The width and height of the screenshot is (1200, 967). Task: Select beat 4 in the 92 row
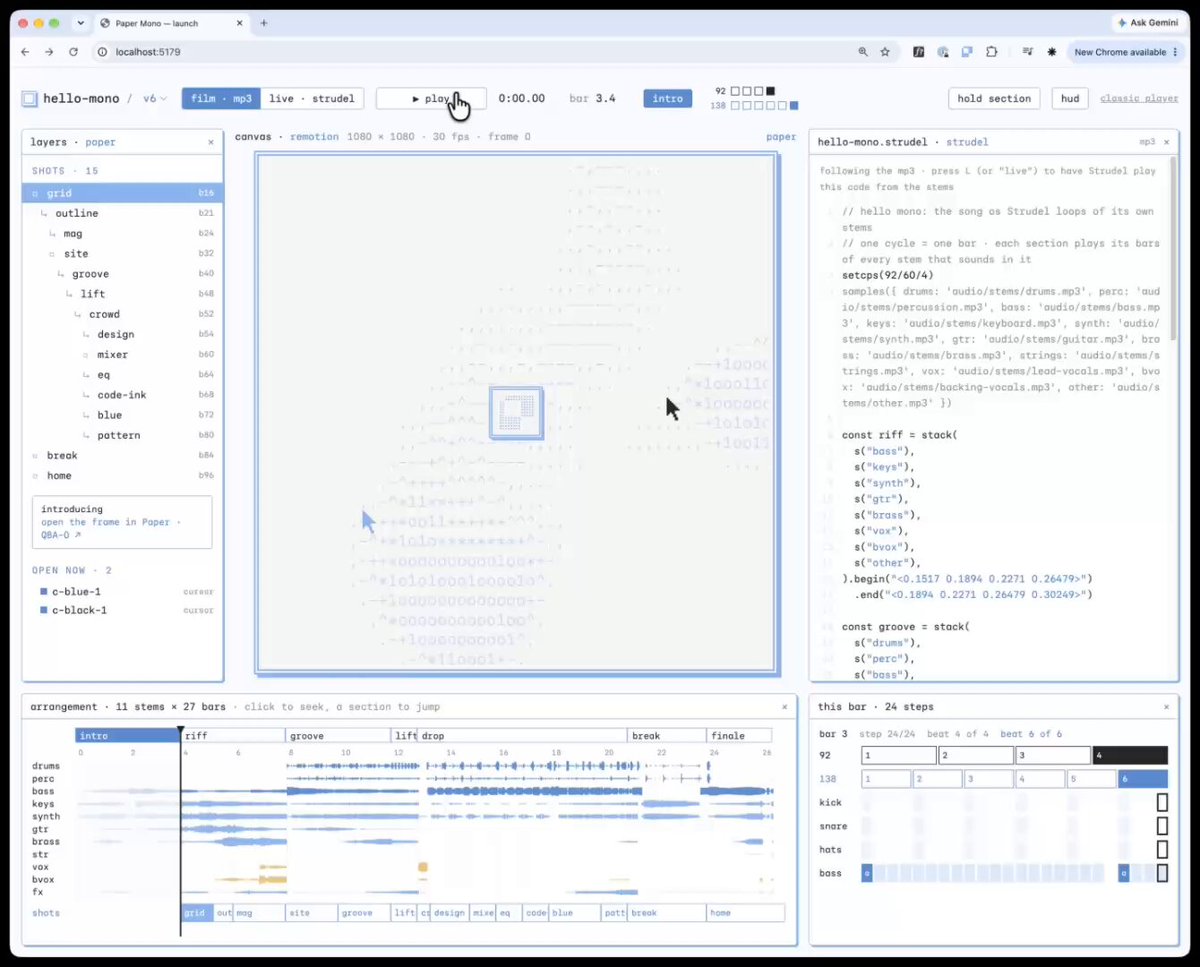click(x=1130, y=756)
